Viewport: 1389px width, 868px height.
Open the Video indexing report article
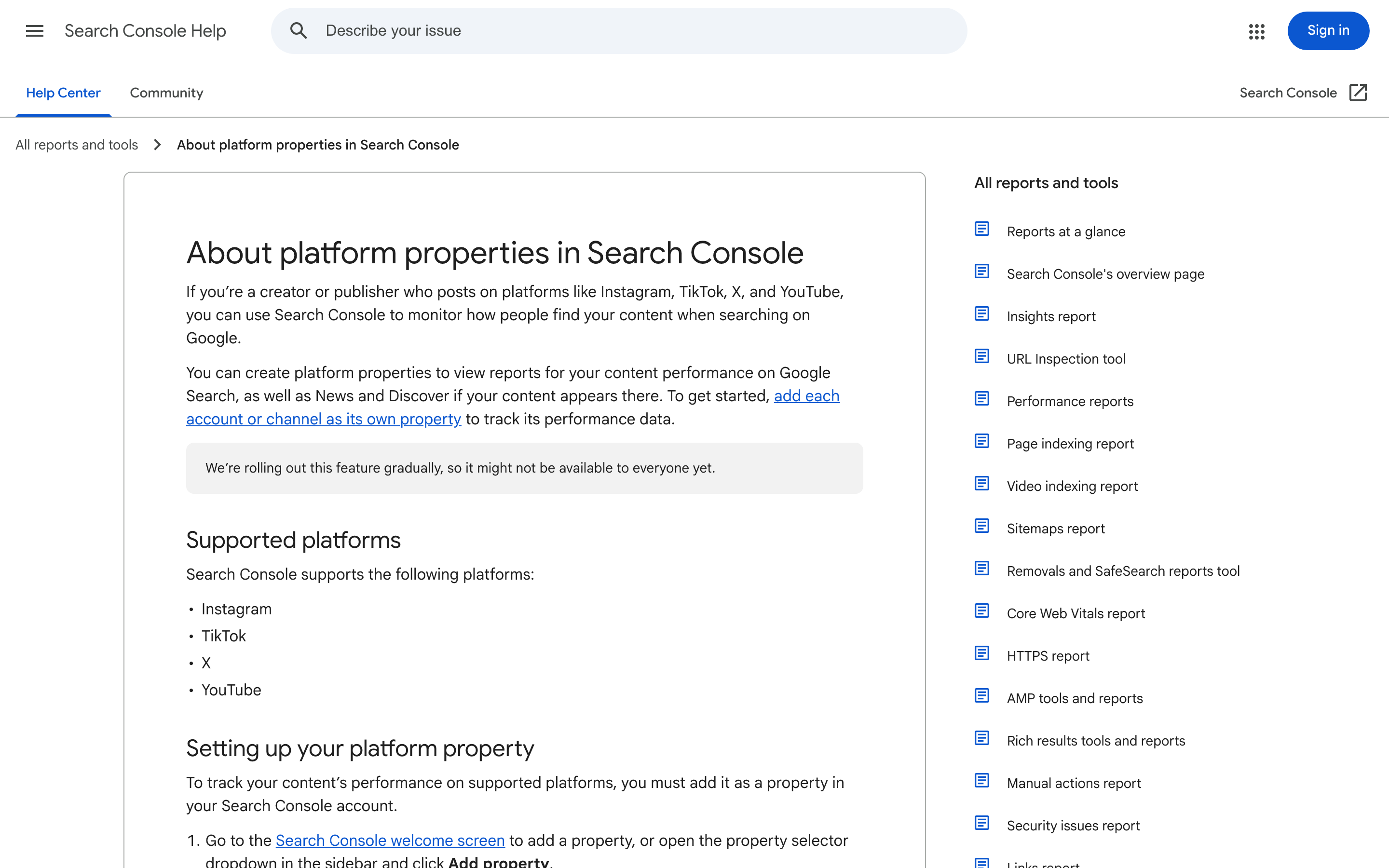[1072, 486]
